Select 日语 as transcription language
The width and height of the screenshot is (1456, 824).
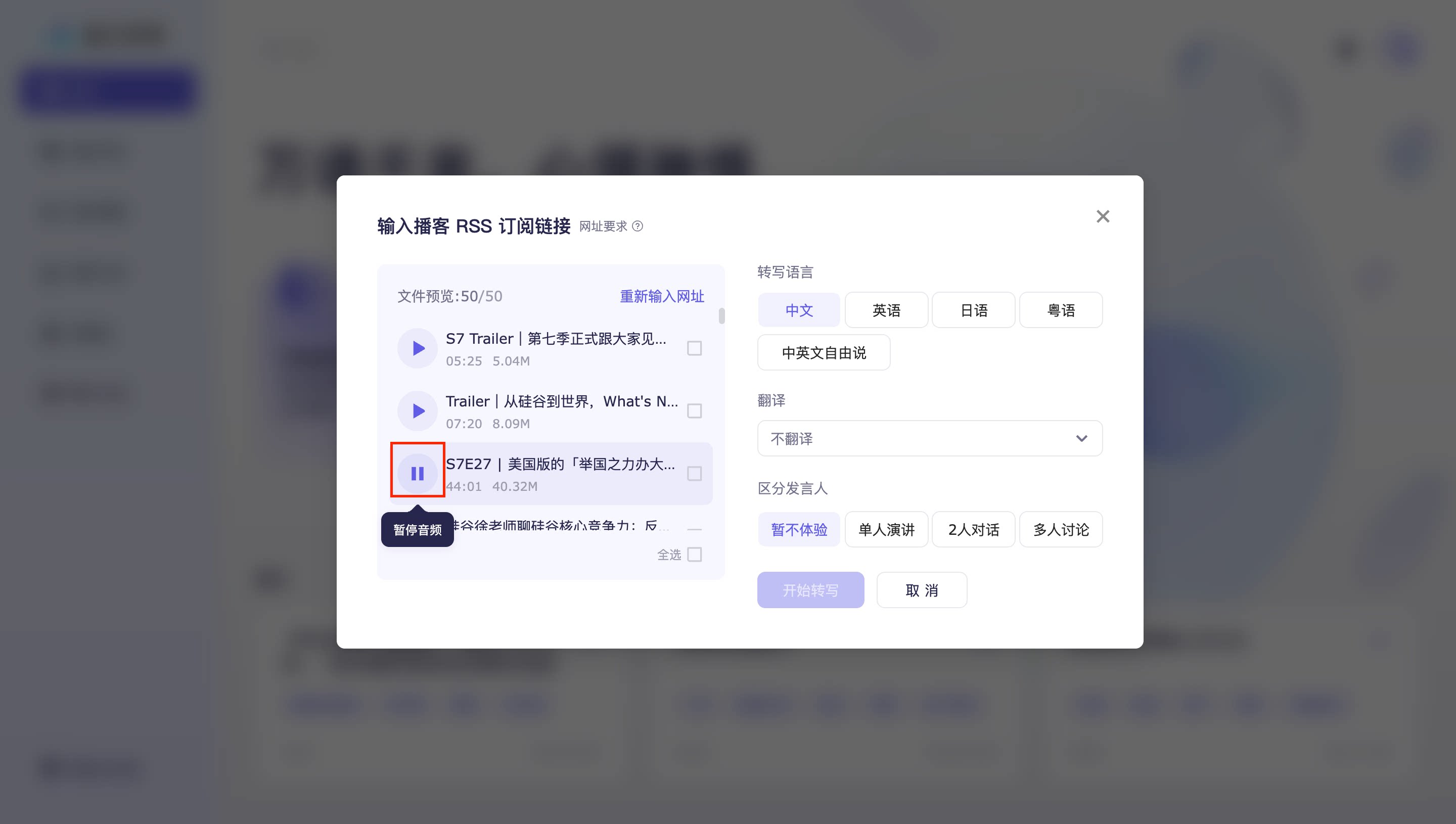973,309
